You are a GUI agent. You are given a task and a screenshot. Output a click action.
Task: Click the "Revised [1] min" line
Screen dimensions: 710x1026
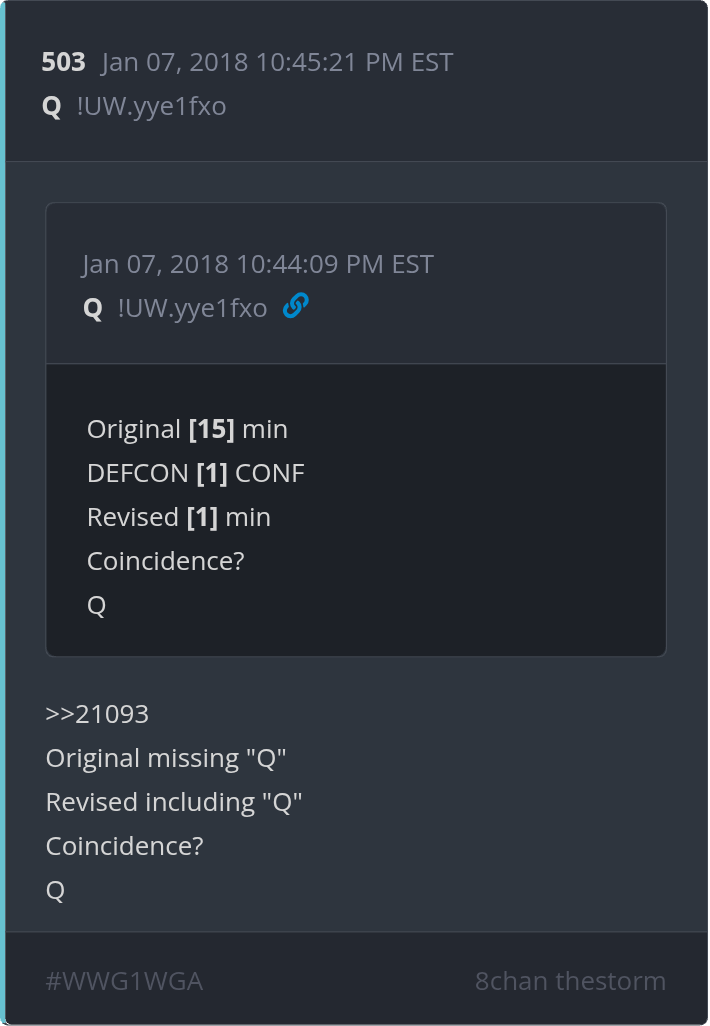click(178, 517)
